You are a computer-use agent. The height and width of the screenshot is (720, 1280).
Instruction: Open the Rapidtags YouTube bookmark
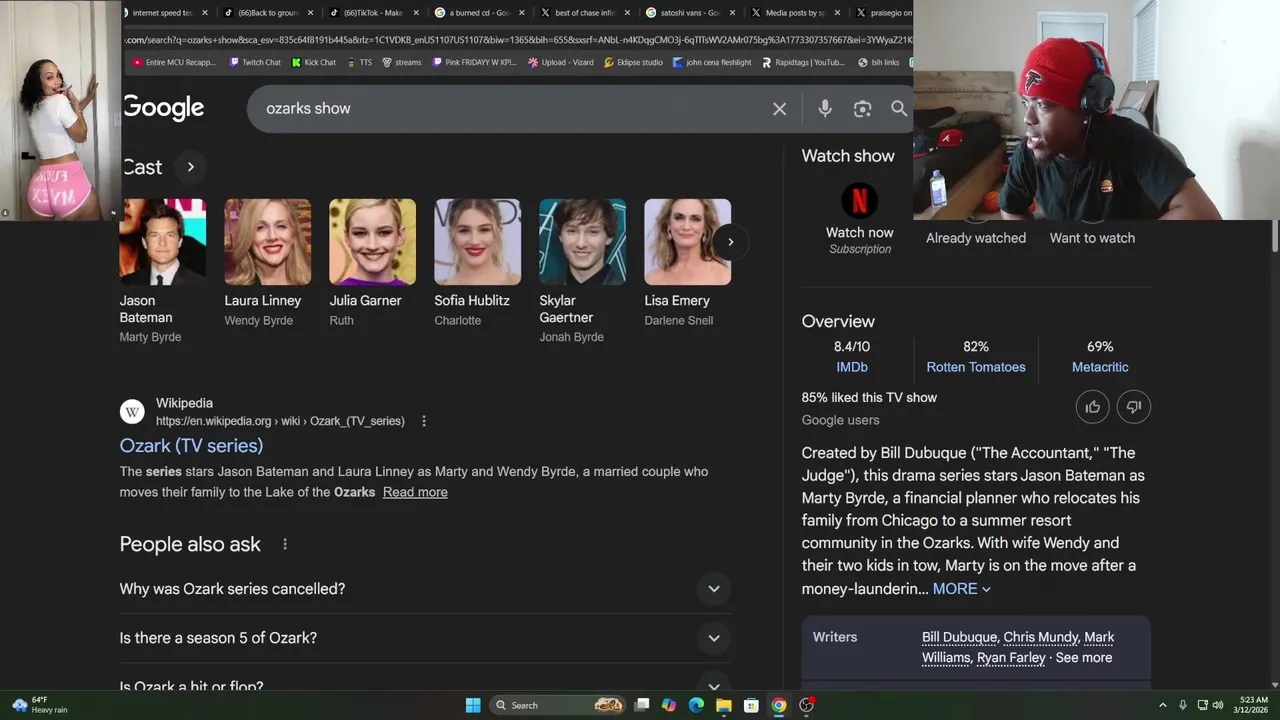pyautogui.click(x=803, y=62)
